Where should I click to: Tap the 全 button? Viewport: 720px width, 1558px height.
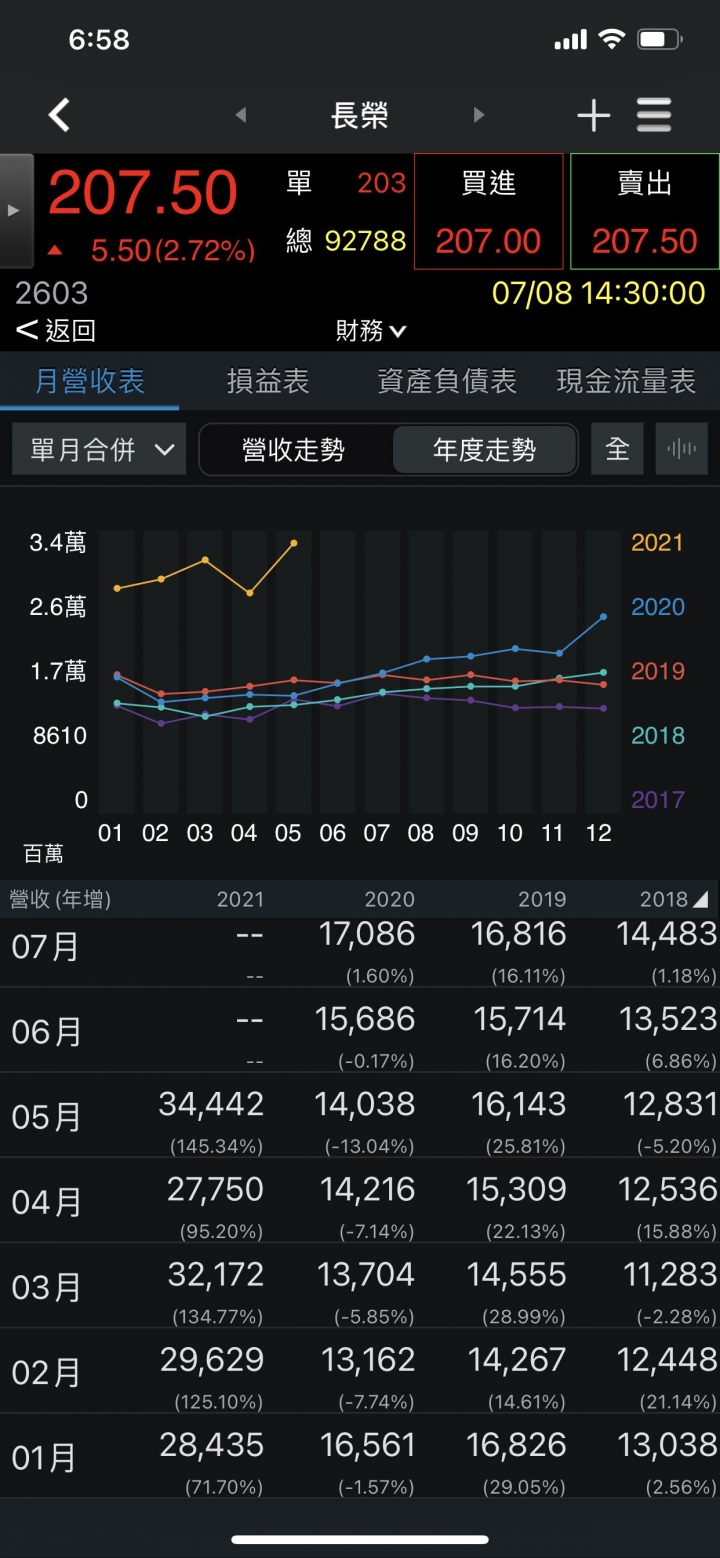point(618,449)
